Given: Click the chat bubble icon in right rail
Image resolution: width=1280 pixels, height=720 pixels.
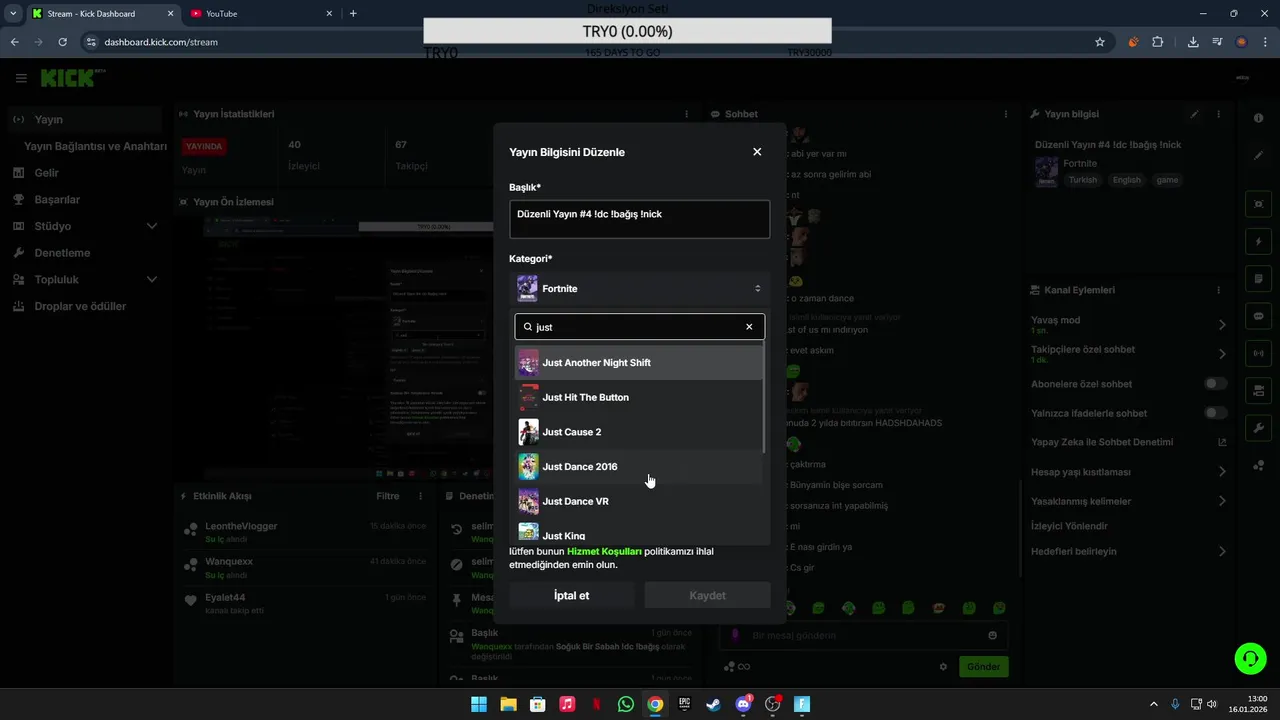Looking at the screenshot, I should (1258, 315).
